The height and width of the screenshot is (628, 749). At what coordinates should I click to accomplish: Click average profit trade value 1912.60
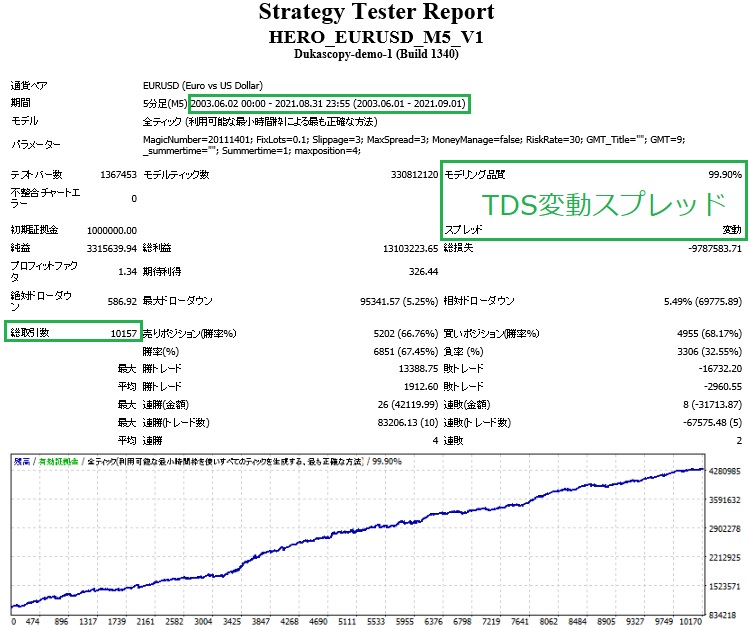pos(421,386)
